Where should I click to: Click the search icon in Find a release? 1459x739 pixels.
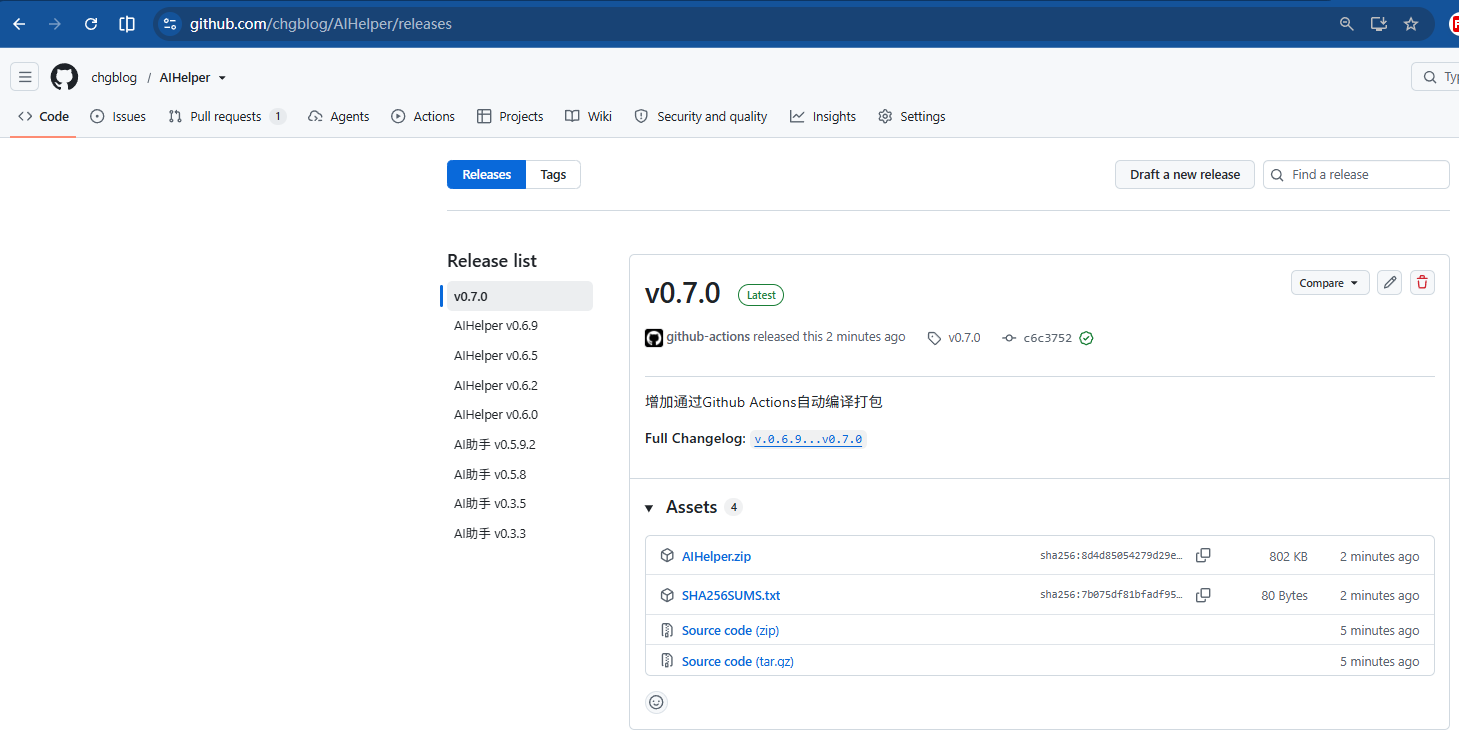click(x=1277, y=175)
